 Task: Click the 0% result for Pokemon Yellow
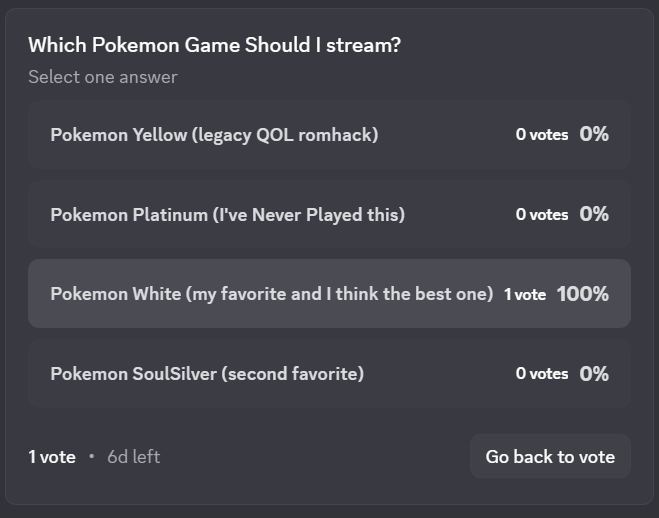click(594, 134)
